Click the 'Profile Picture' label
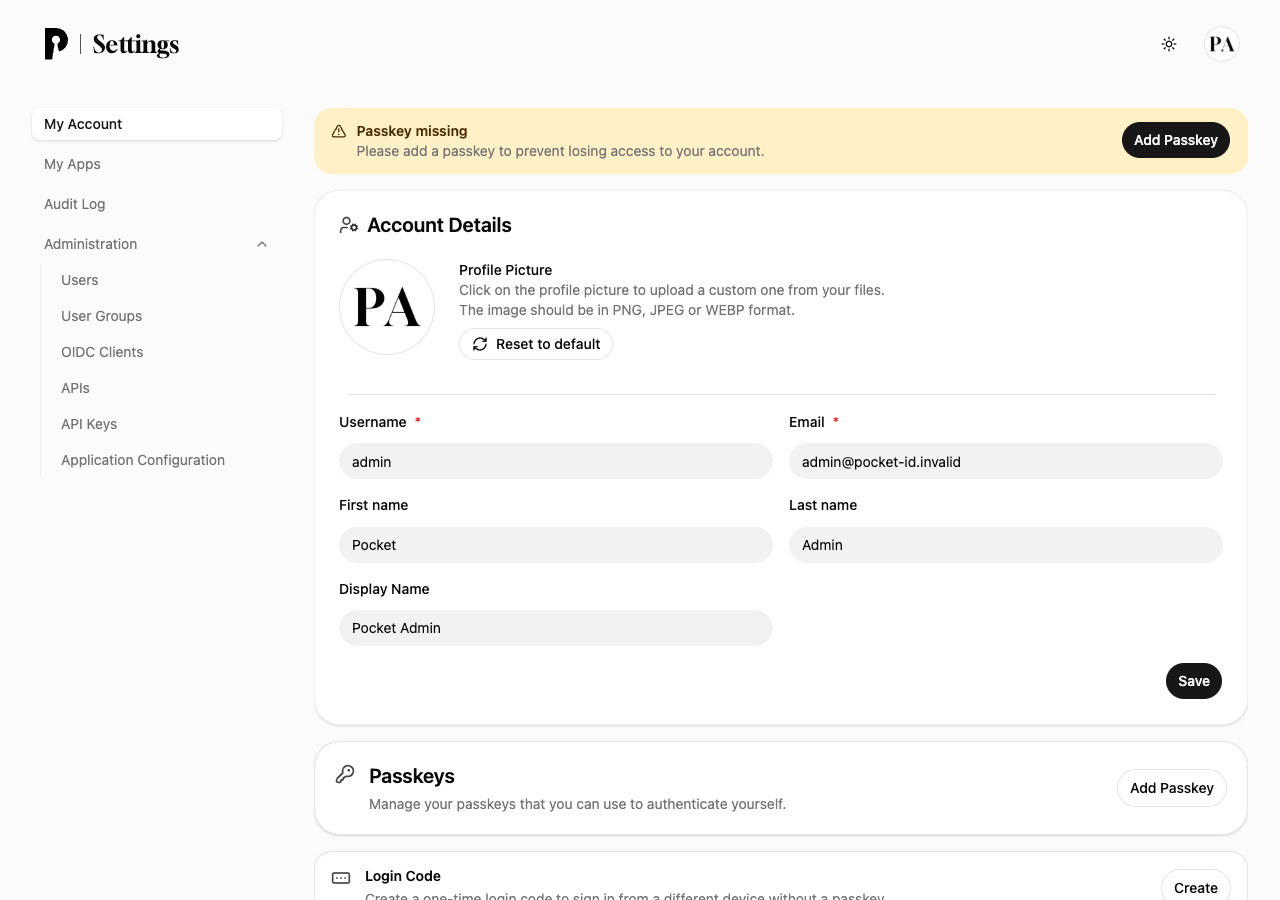Viewport: 1280px width, 900px height. 506,270
